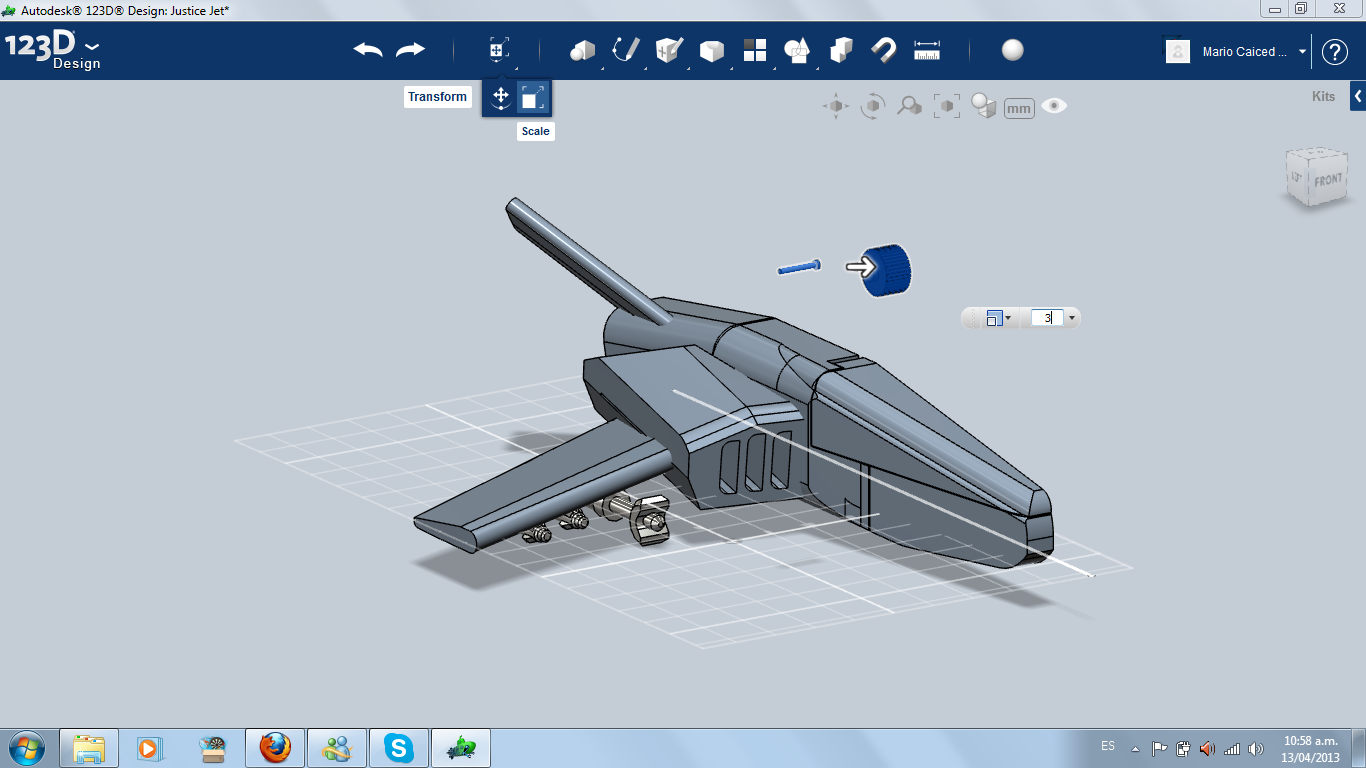Choose the Scale option in Transform flyout
Screen dimensions: 1366x768
tap(533, 97)
